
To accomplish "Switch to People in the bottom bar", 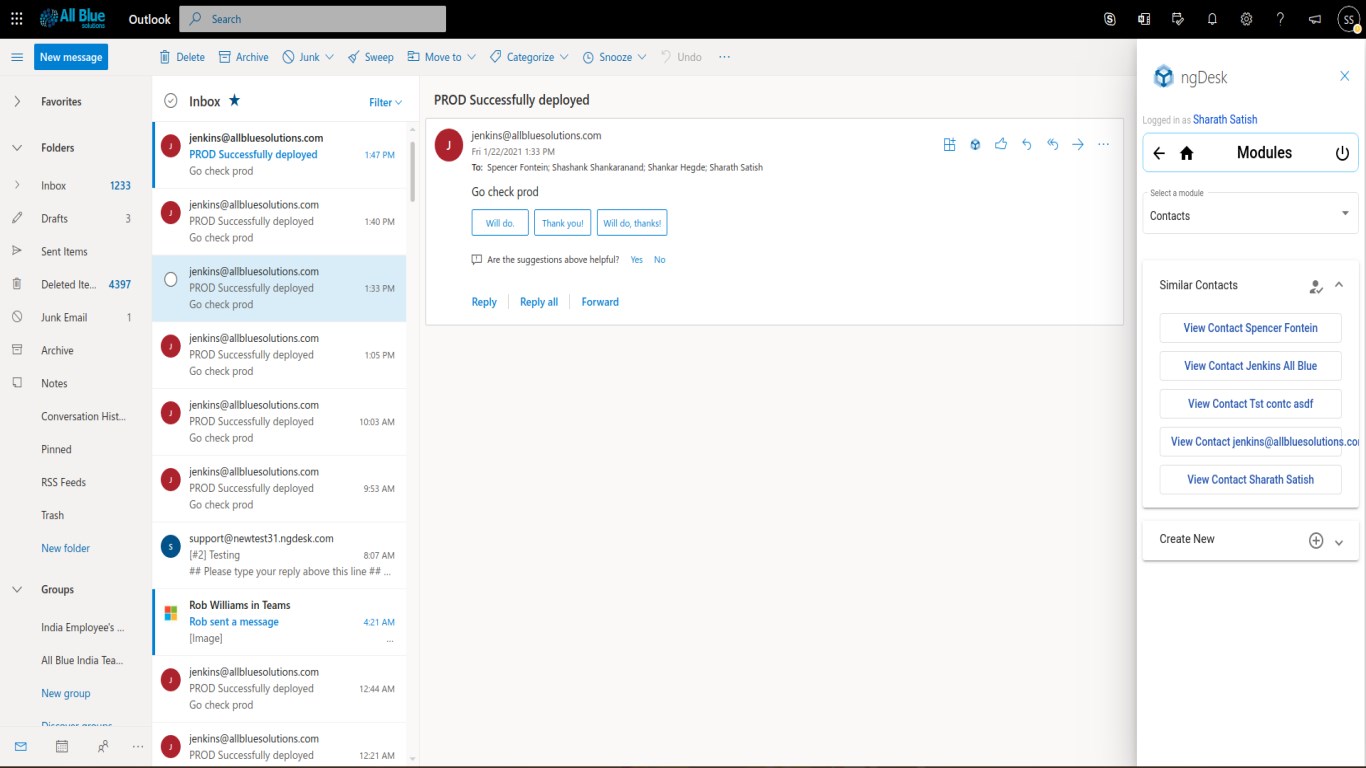I will [x=103, y=746].
